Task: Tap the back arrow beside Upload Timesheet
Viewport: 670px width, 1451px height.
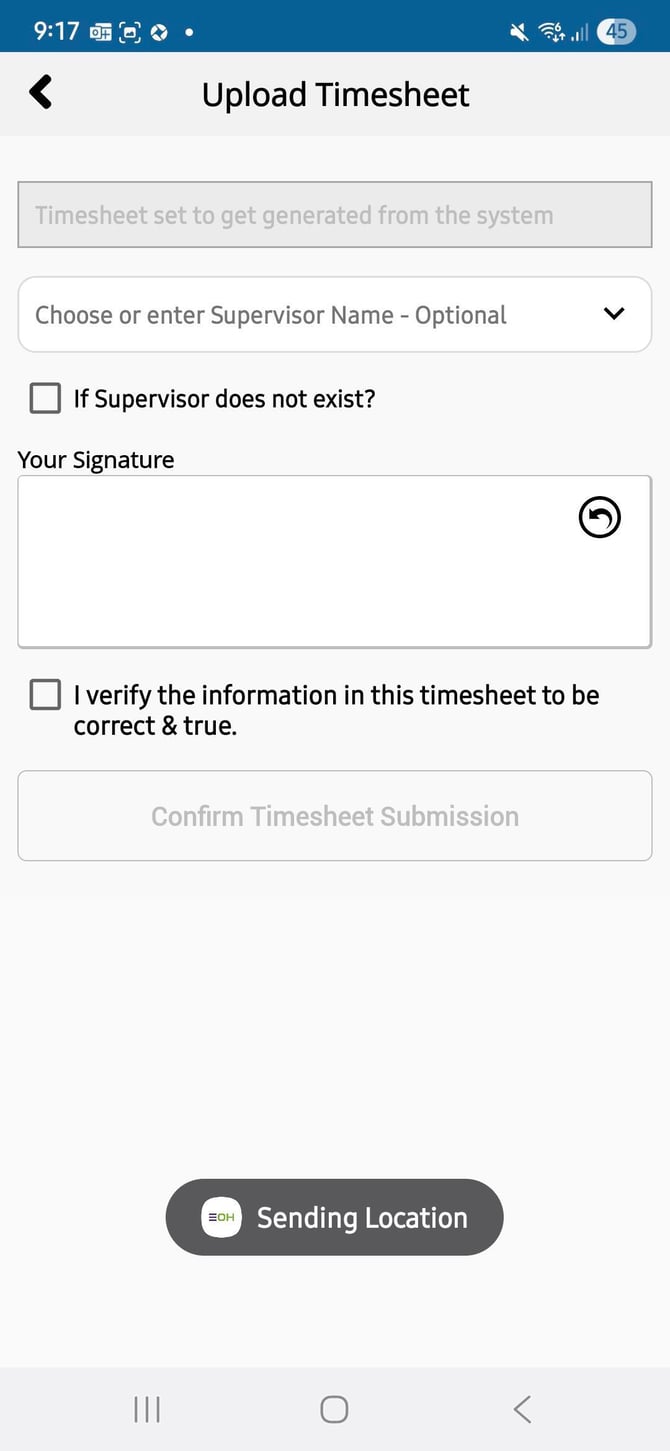Action: [40, 93]
